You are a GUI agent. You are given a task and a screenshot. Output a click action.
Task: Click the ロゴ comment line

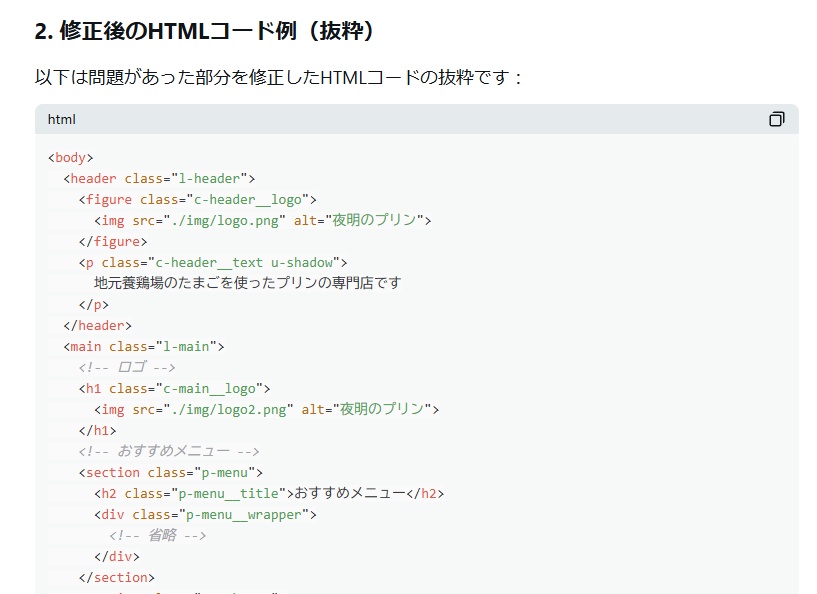[127, 367]
